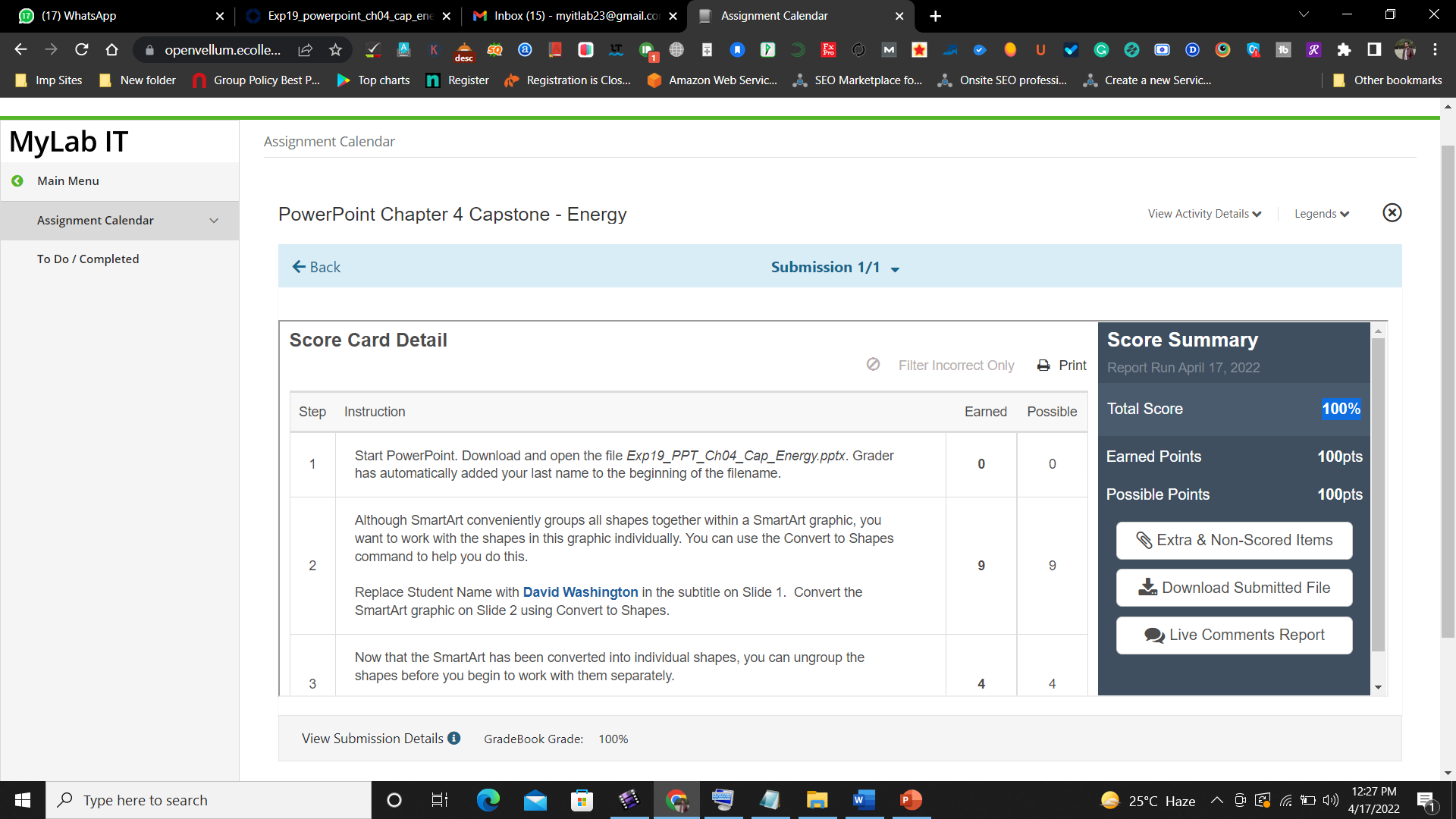Open Word from taskbar
Viewport: 1456px width, 819px height.
(x=864, y=800)
